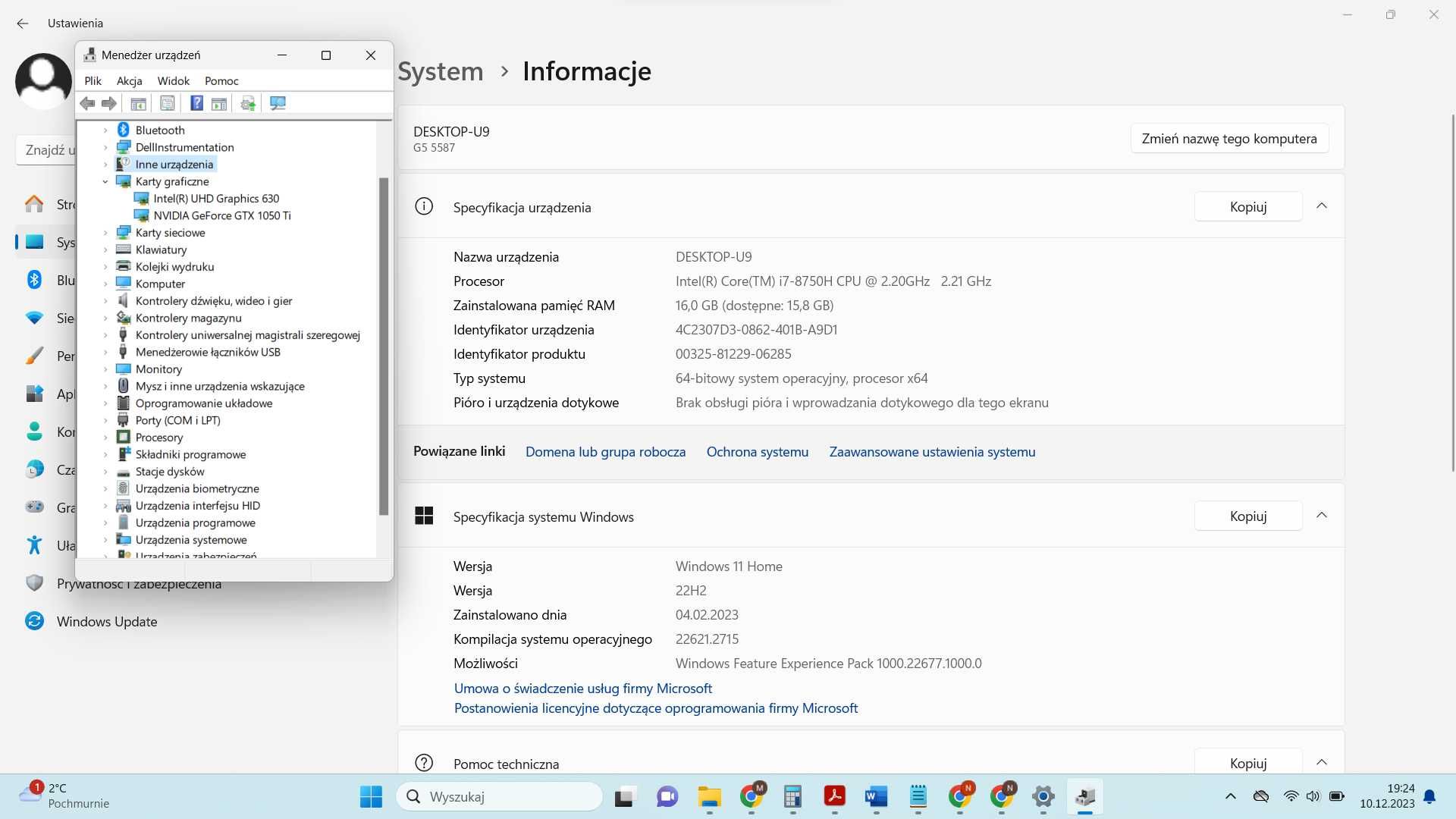This screenshot has height=819, width=1456.
Task: Click Kopiuj for Pomoc techniczna
Action: [1248, 763]
